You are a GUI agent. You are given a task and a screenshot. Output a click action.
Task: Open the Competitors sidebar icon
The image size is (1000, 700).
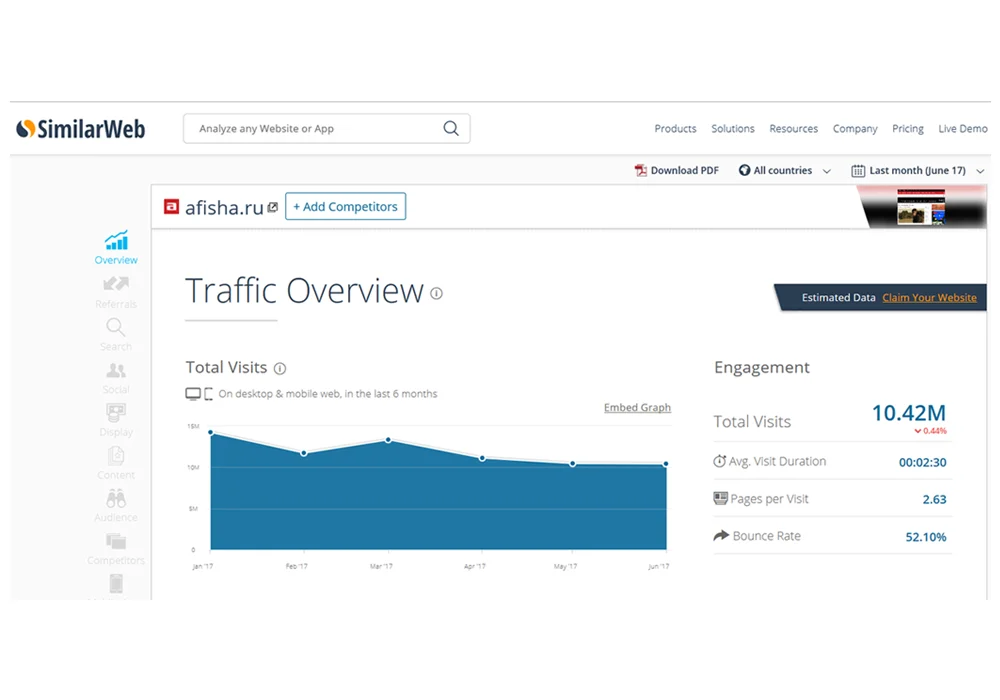point(116,549)
